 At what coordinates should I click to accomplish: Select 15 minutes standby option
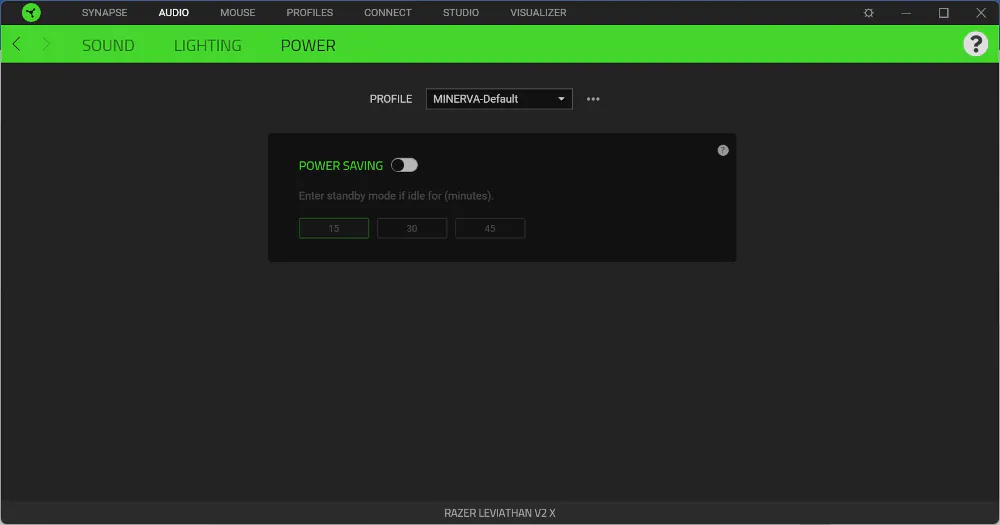point(334,228)
